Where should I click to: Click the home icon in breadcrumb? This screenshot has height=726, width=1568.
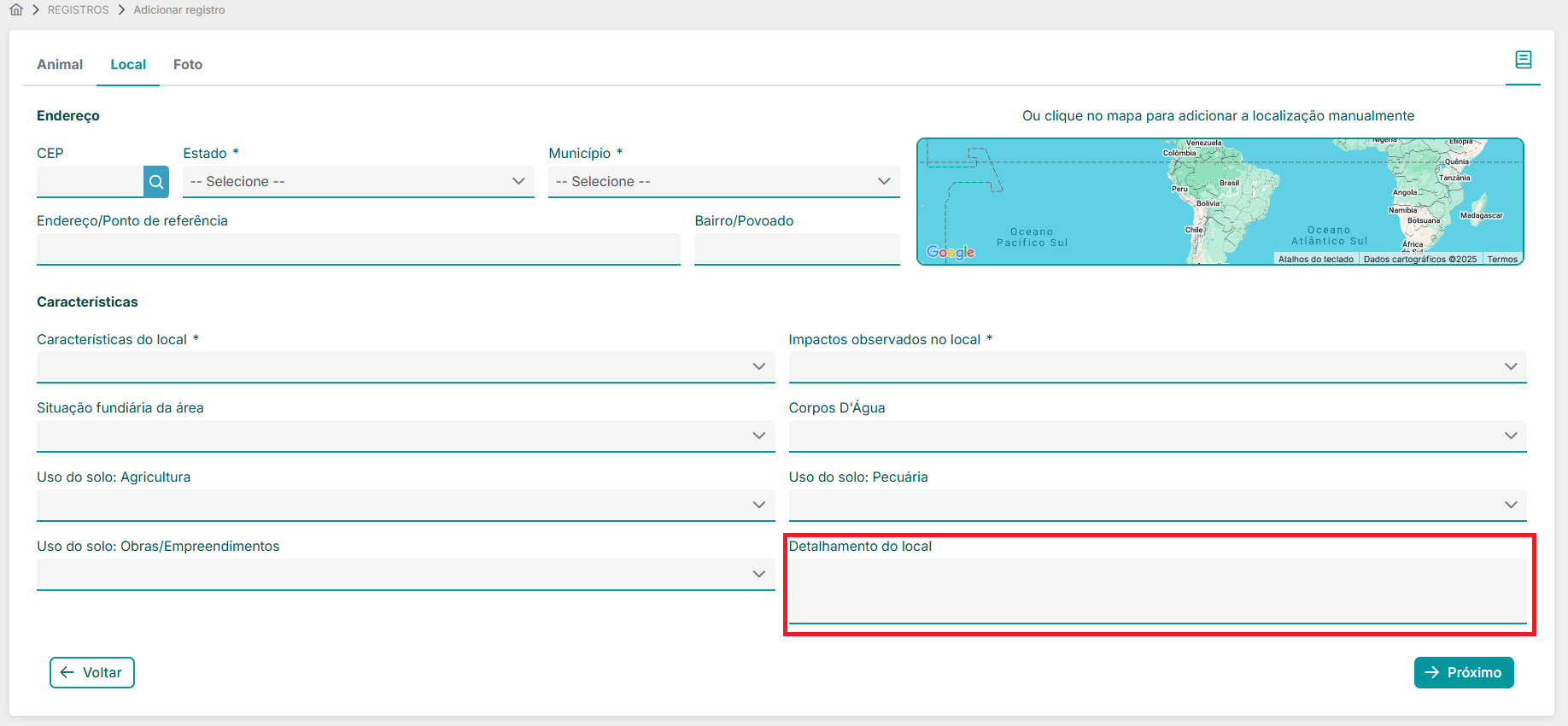(16, 10)
